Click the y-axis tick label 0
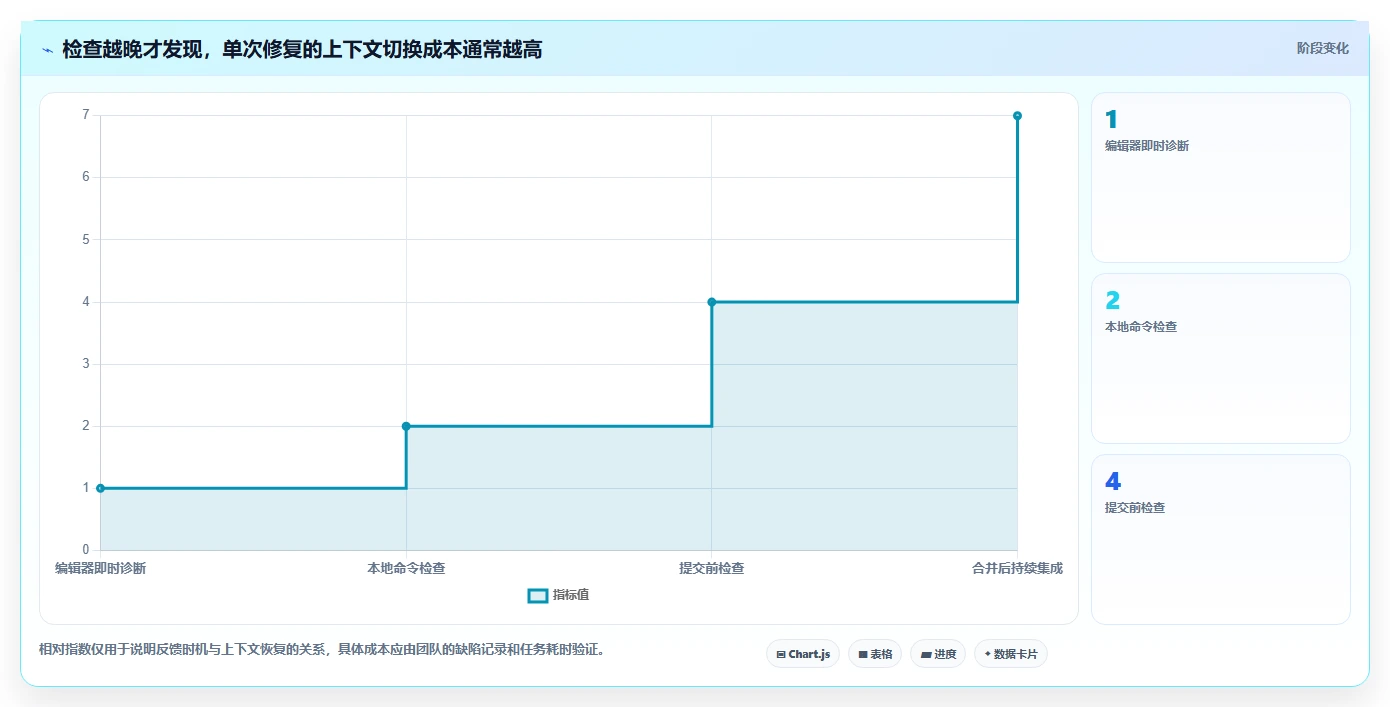The image size is (1390, 707). [x=86, y=550]
